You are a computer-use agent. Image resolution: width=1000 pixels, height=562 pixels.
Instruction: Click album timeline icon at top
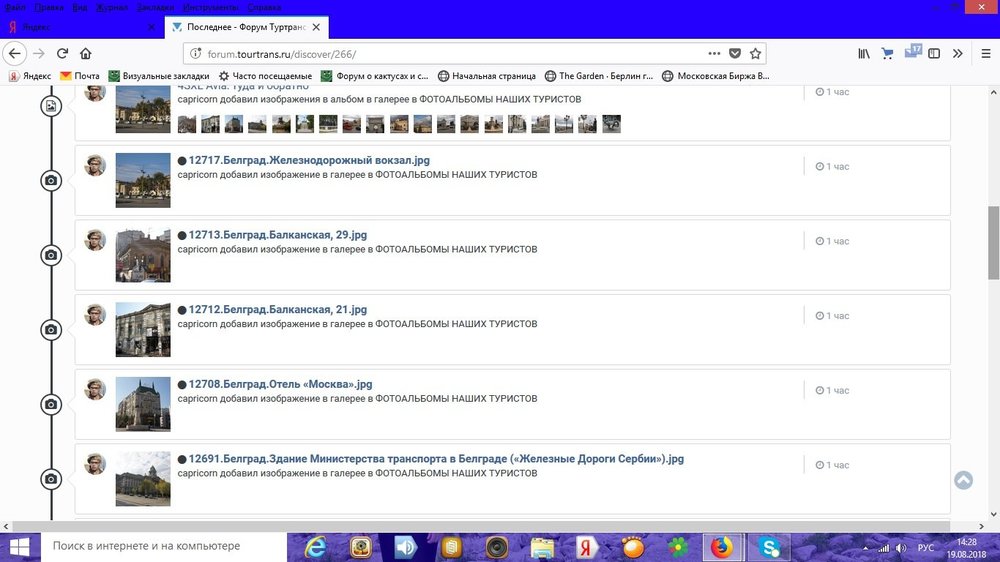[51, 106]
